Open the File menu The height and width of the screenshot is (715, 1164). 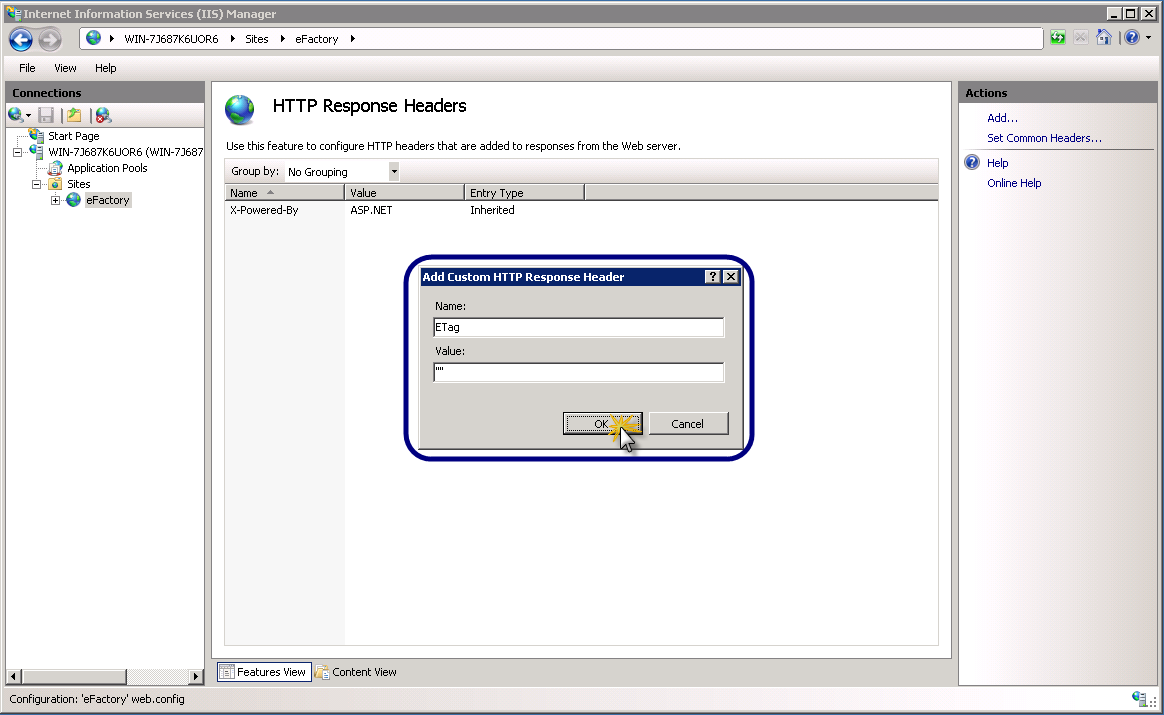tap(27, 68)
